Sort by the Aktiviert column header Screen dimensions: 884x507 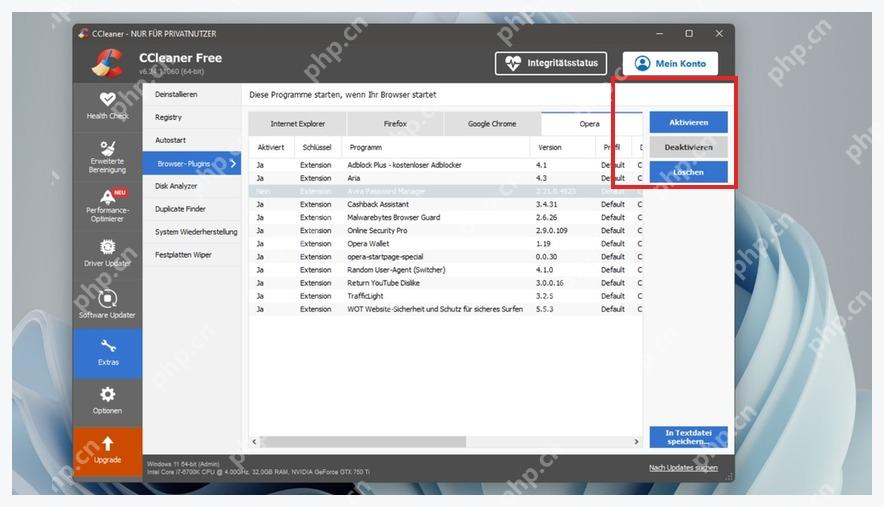[271, 147]
